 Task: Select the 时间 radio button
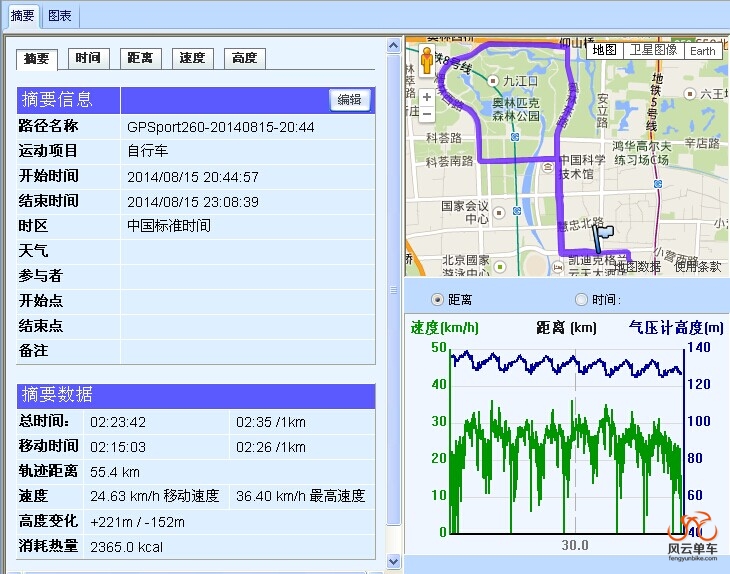coord(581,300)
